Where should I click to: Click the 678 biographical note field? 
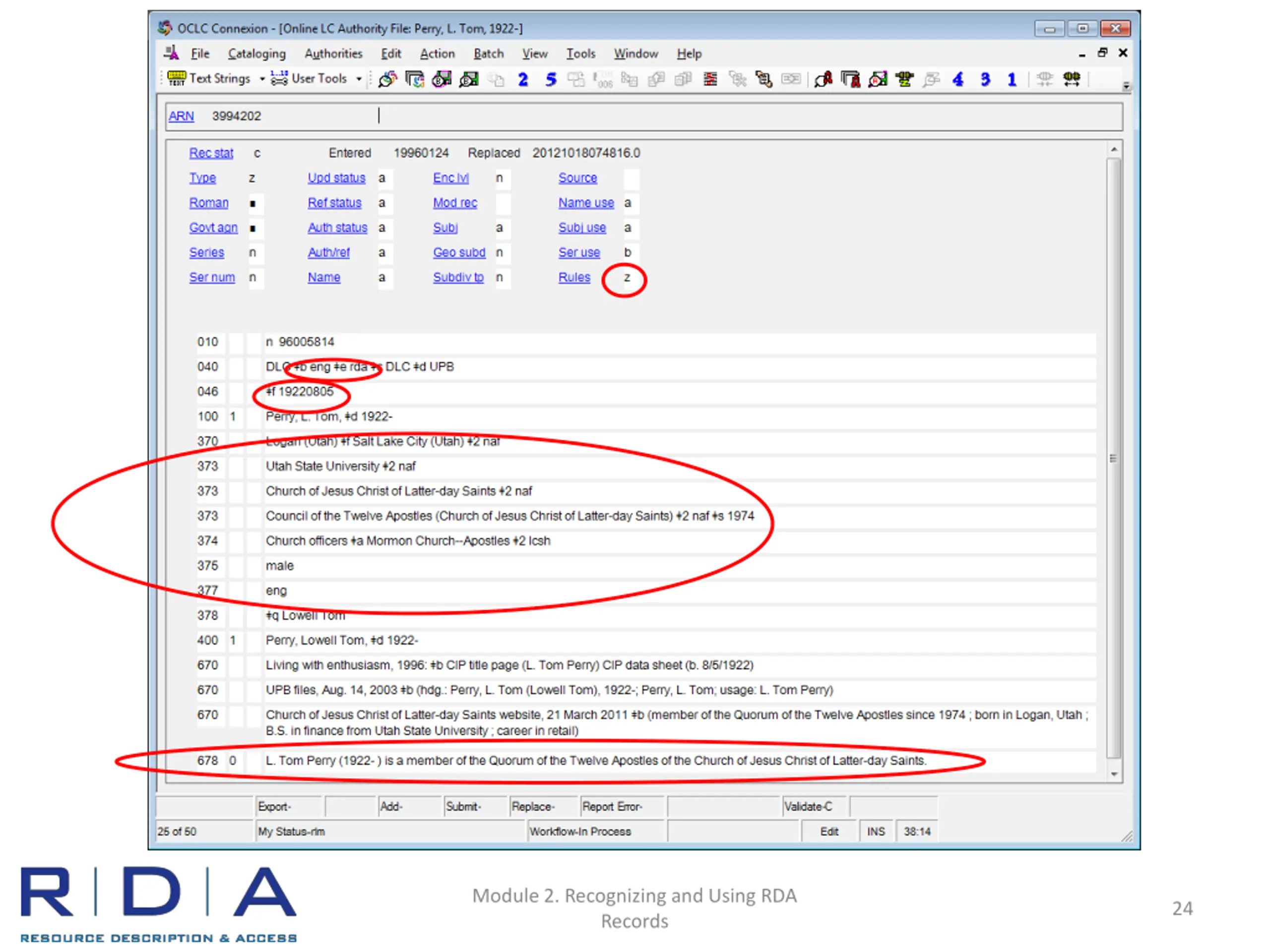[x=679, y=761]
